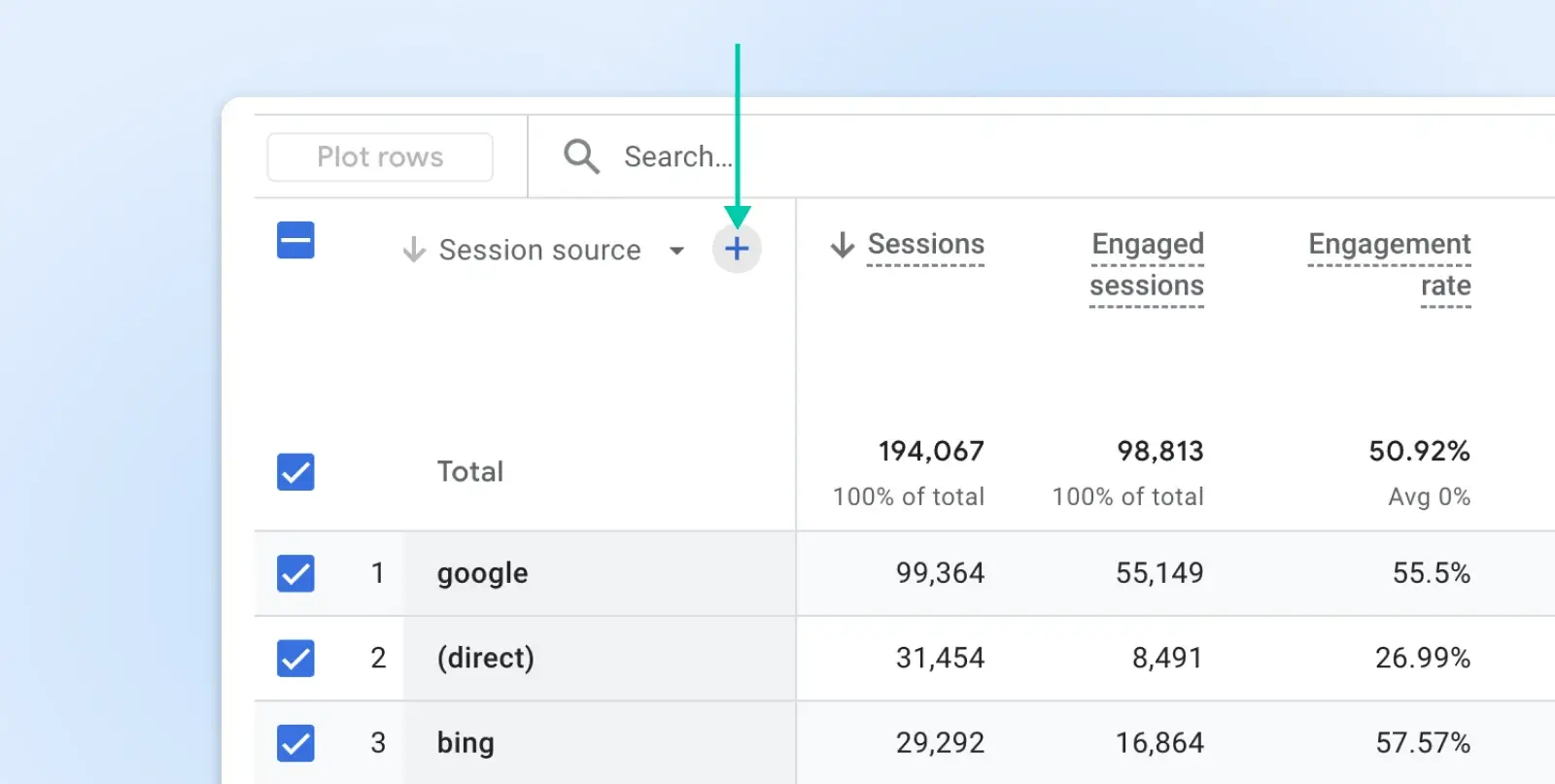Sort by Engagement rate column header
The height and width of the screenshot is (784, 1555).
[1389, 264]
